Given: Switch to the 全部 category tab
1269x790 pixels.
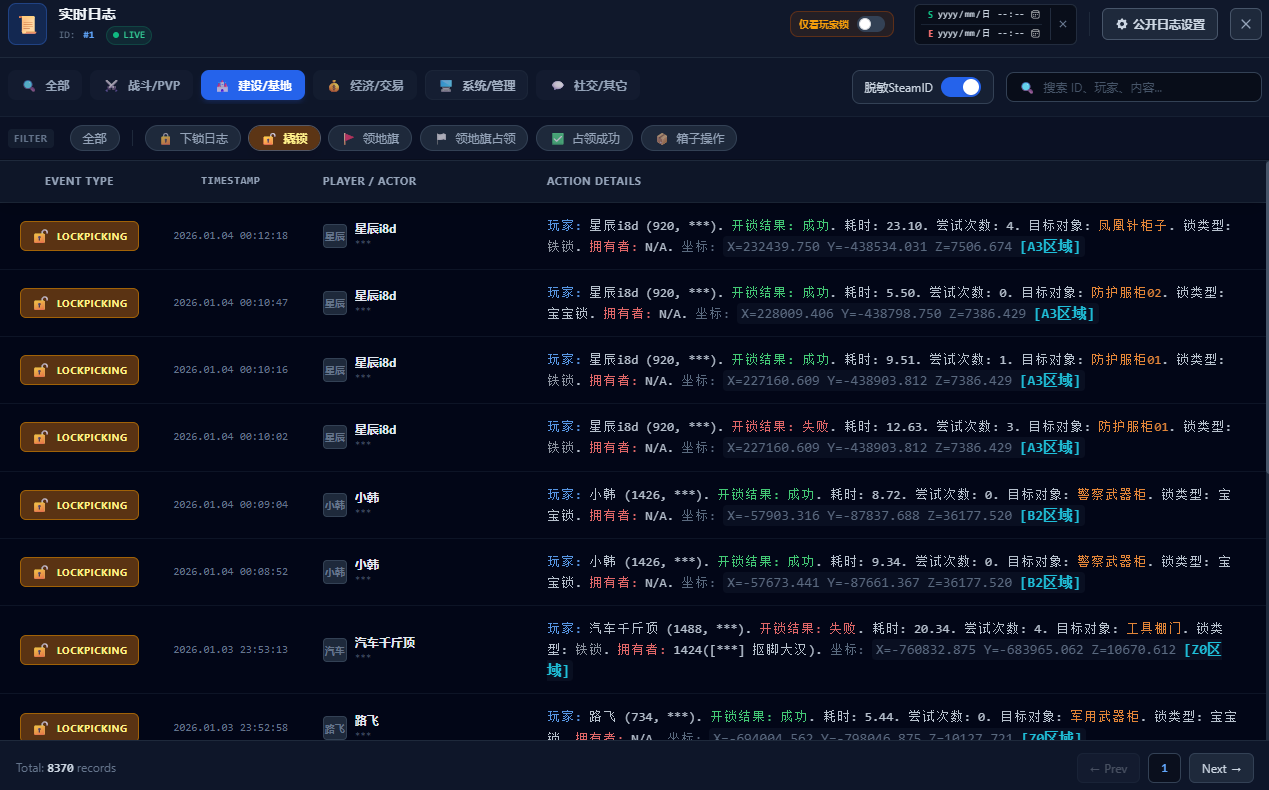Looking at the screenshot, I should click(x=45, y=85).
